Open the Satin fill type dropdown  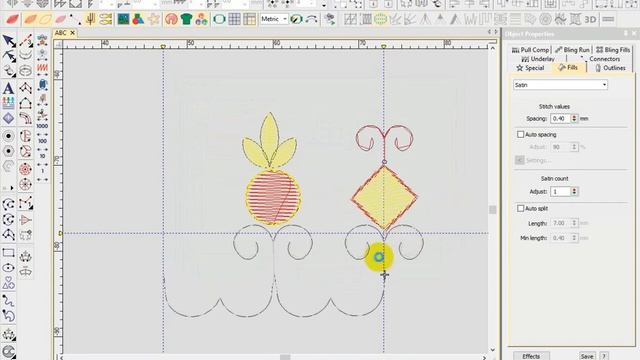tap(560, 85)
